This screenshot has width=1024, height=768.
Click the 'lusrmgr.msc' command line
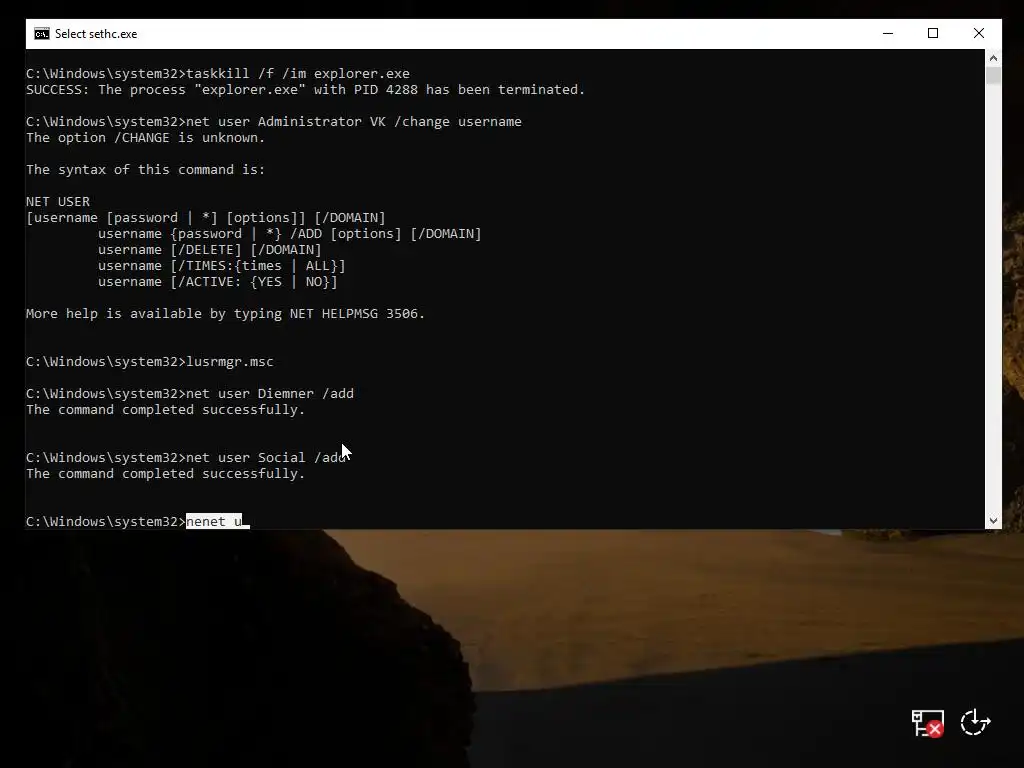tap(150, 362)
